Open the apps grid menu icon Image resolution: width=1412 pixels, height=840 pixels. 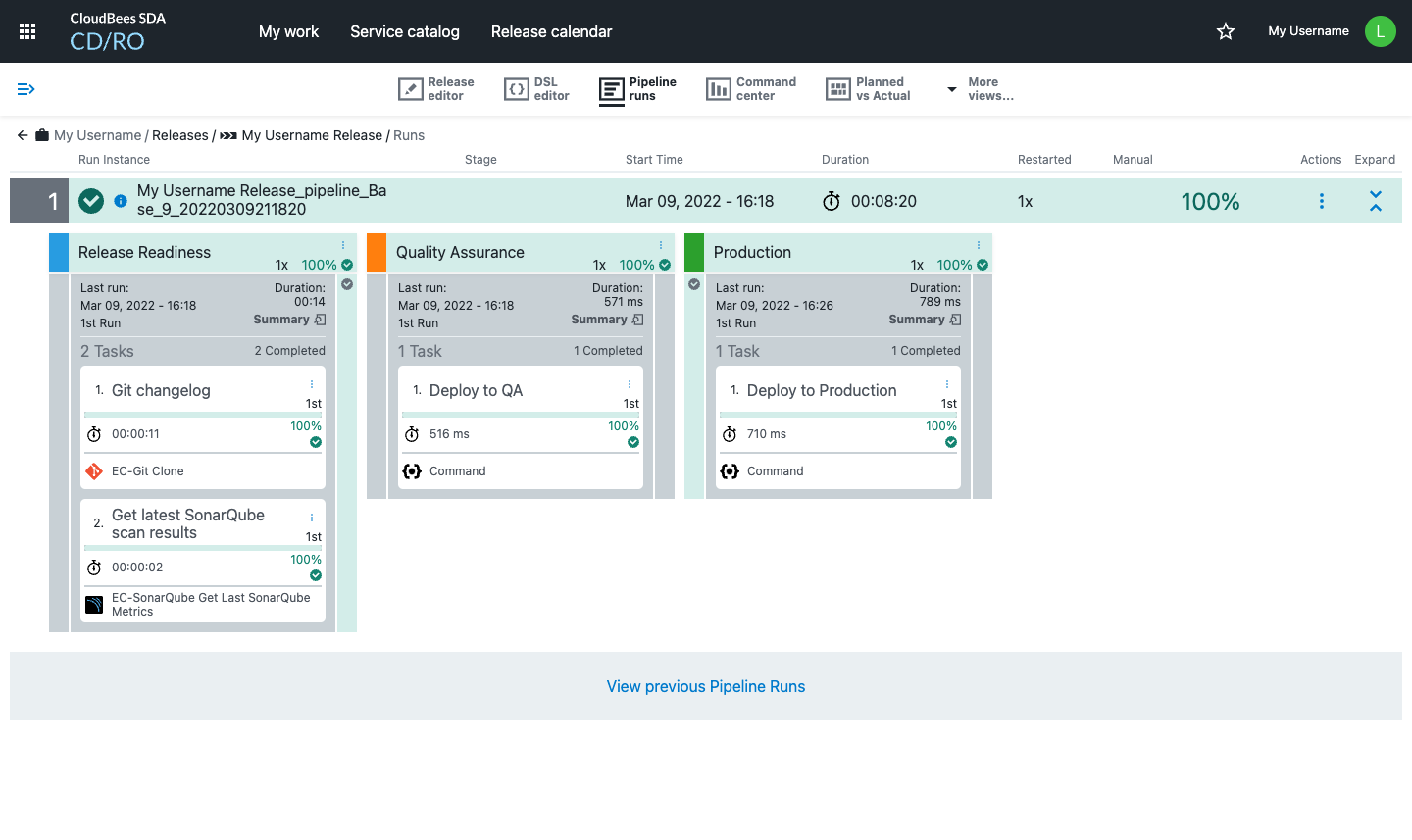(x=27, y=31)
